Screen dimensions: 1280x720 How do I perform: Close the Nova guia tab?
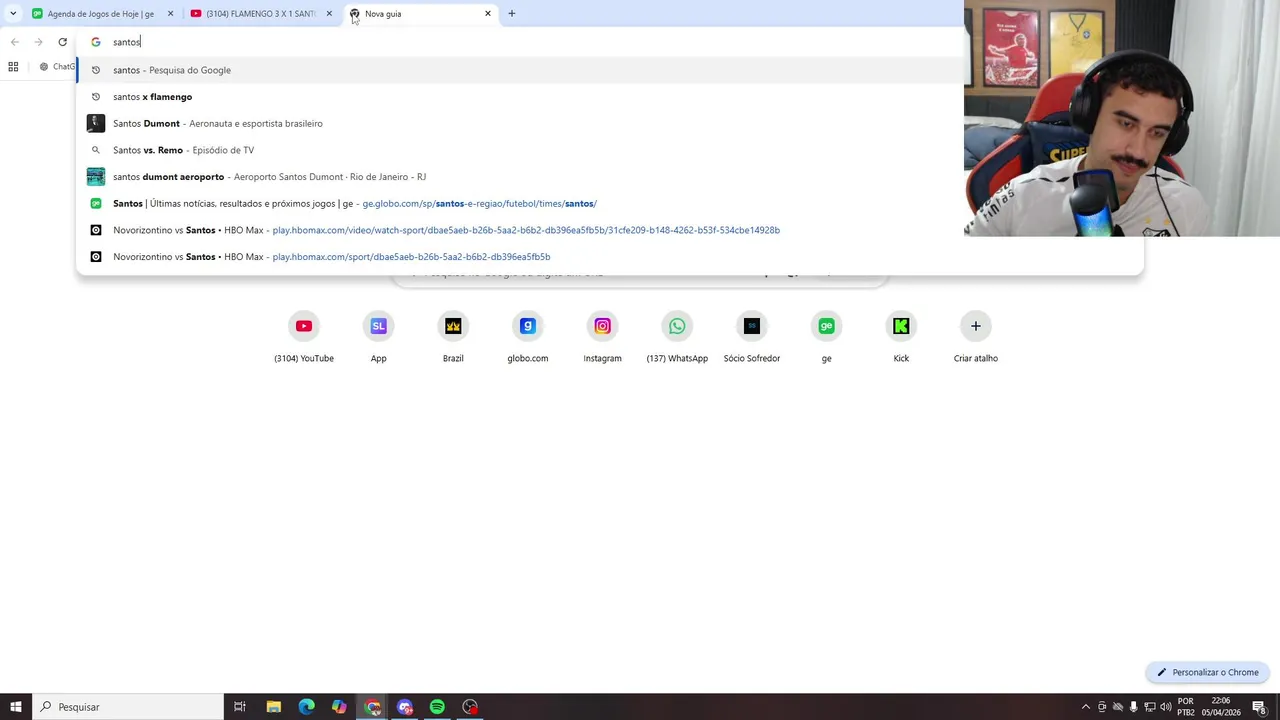pos(488,14)
